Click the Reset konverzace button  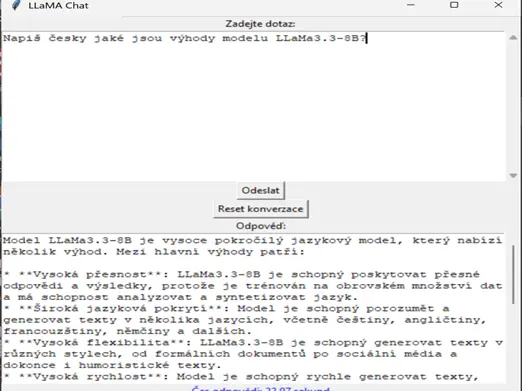(x=261, y=209)
